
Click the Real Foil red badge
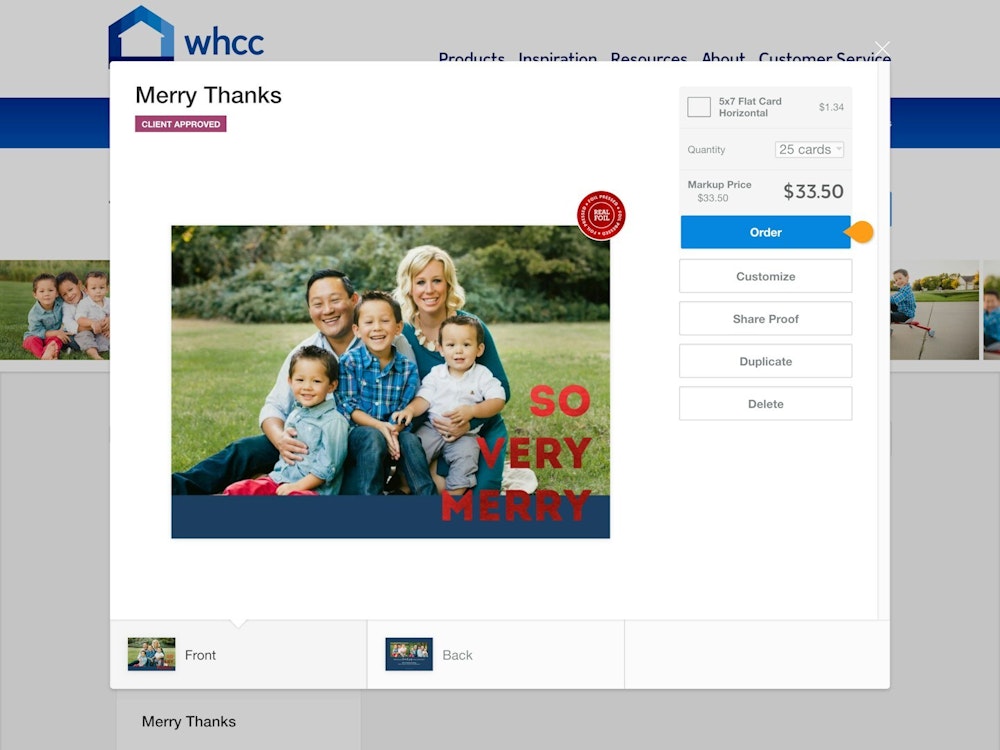click(x=601, y=215)
